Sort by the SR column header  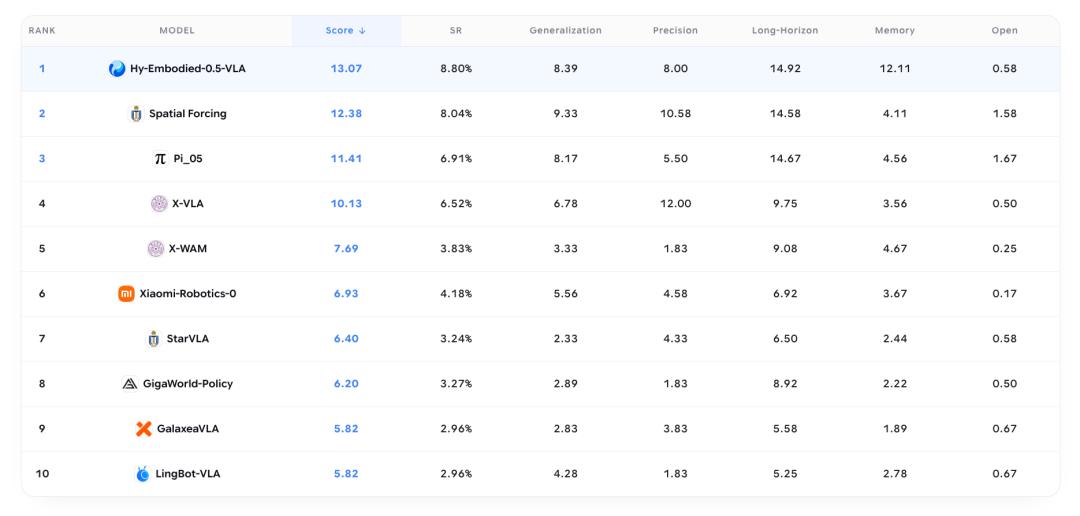pyautogui.click(x=455, y=30)
